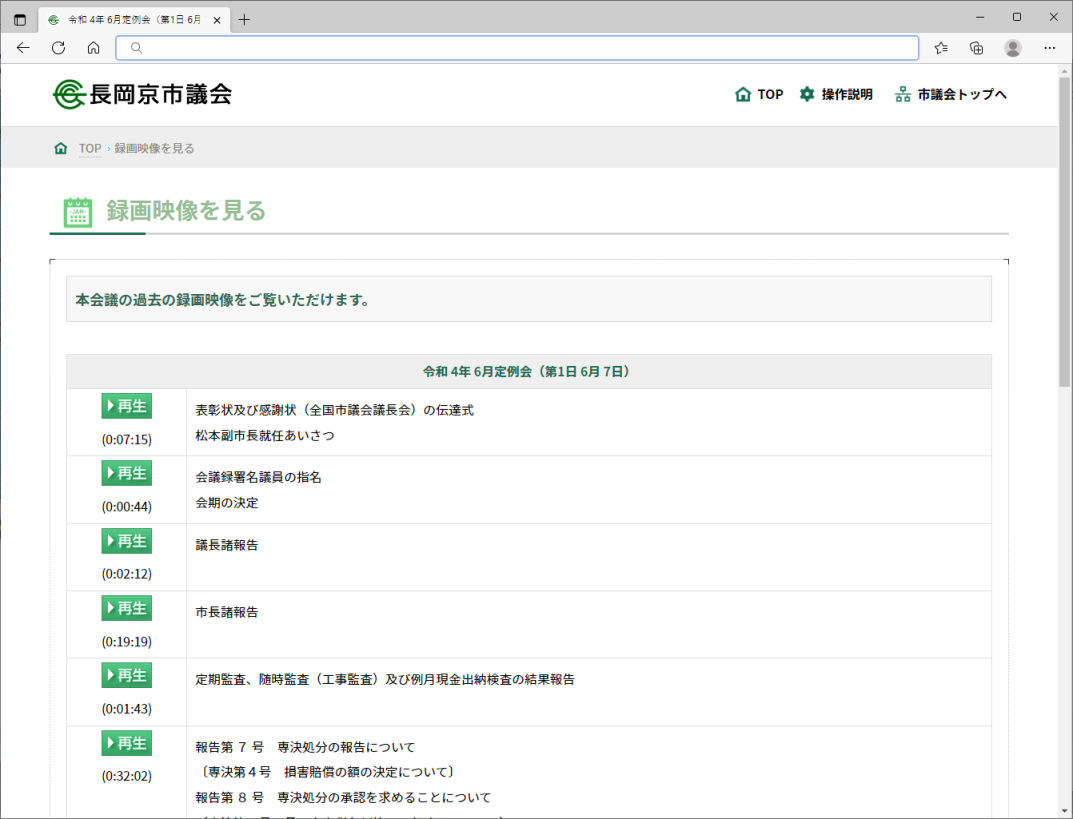1073x819 pixels.
Task: Click the page vertical scrollbar thumb
Action: [1064, 231]
